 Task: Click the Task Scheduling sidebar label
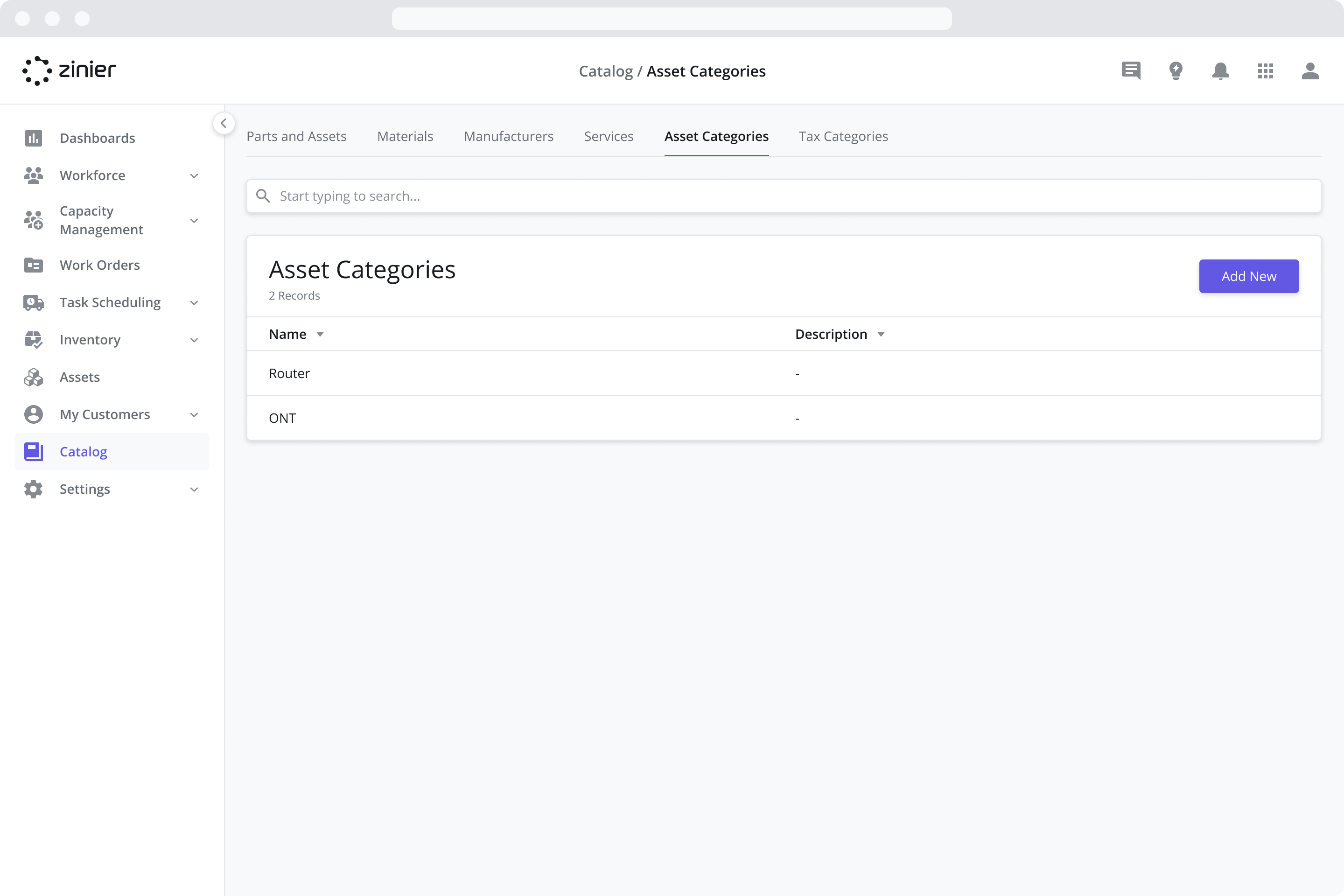pyautogui.click(x=110, y=302)
